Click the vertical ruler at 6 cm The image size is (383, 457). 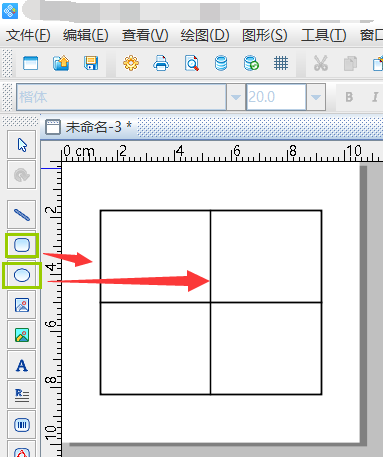[52, 324]
